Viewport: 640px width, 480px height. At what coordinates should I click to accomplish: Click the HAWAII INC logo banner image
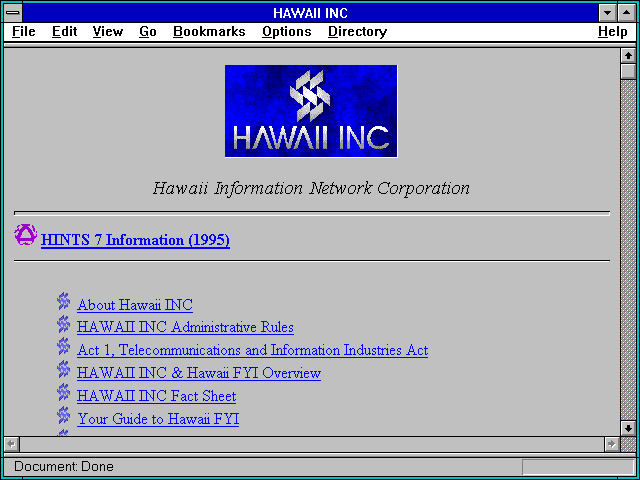[x=311, y=111]
